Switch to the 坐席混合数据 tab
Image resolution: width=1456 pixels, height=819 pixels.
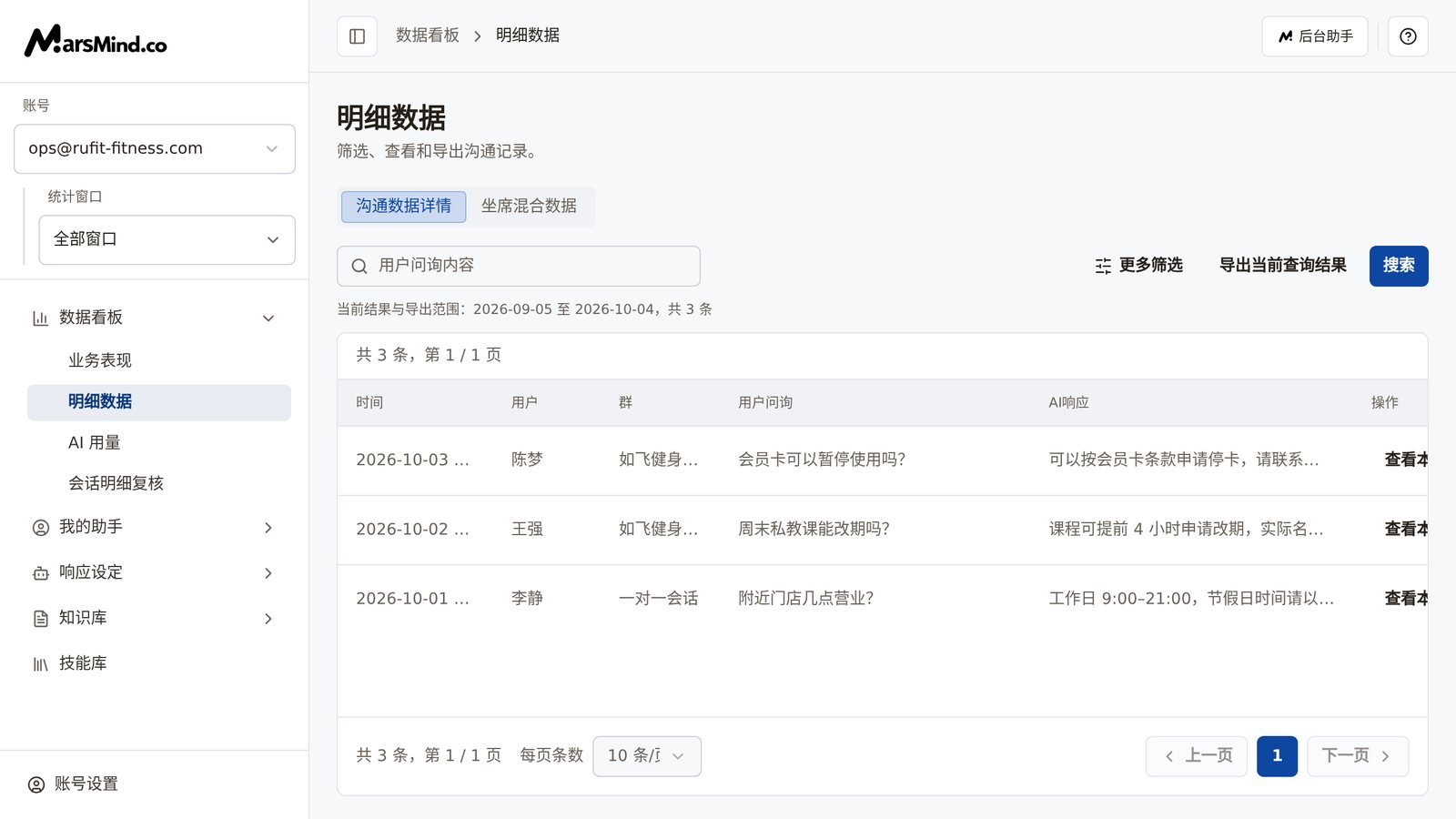529,207
